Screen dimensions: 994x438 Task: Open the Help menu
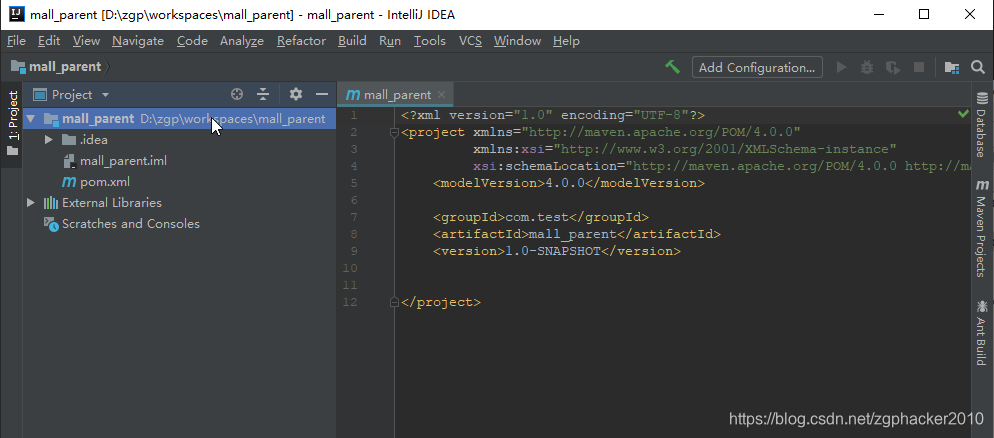point(566,41)
